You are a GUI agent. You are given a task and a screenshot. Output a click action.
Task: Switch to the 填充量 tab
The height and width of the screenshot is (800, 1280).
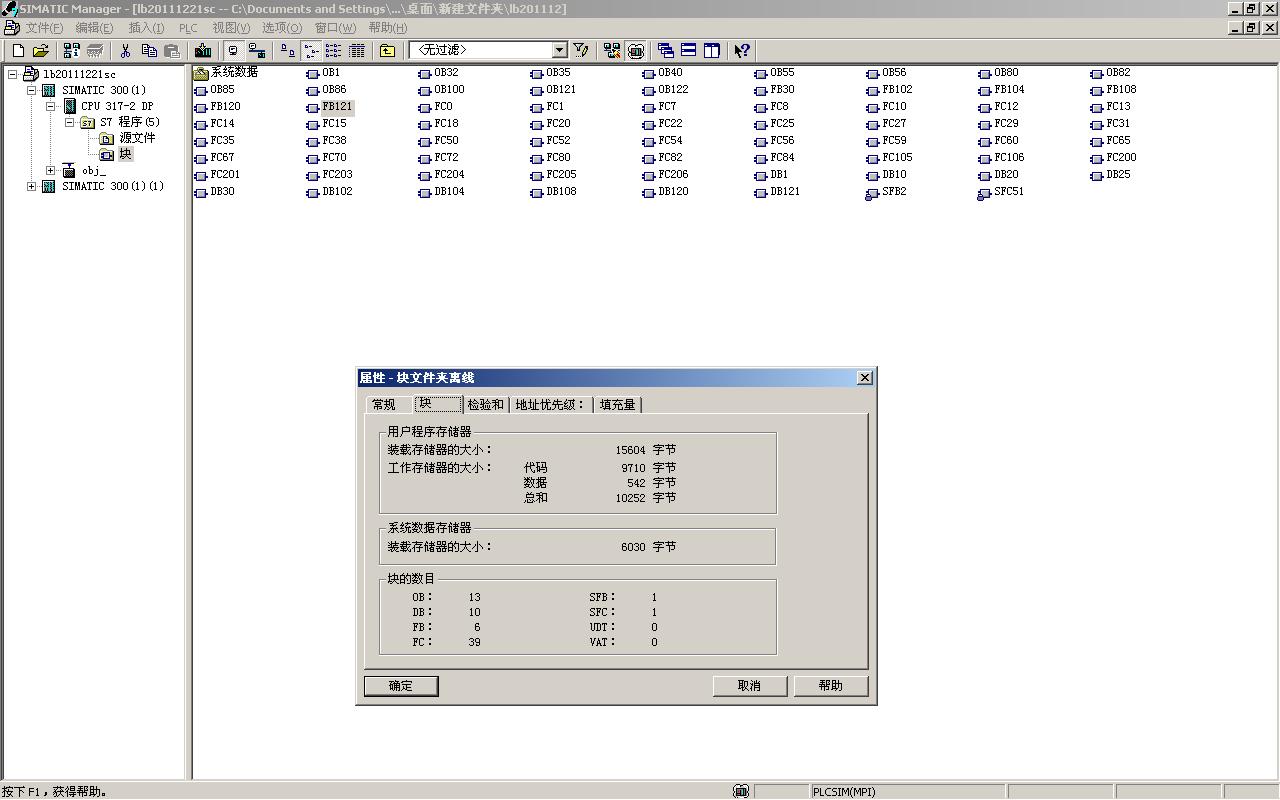[x=618, y=405]
